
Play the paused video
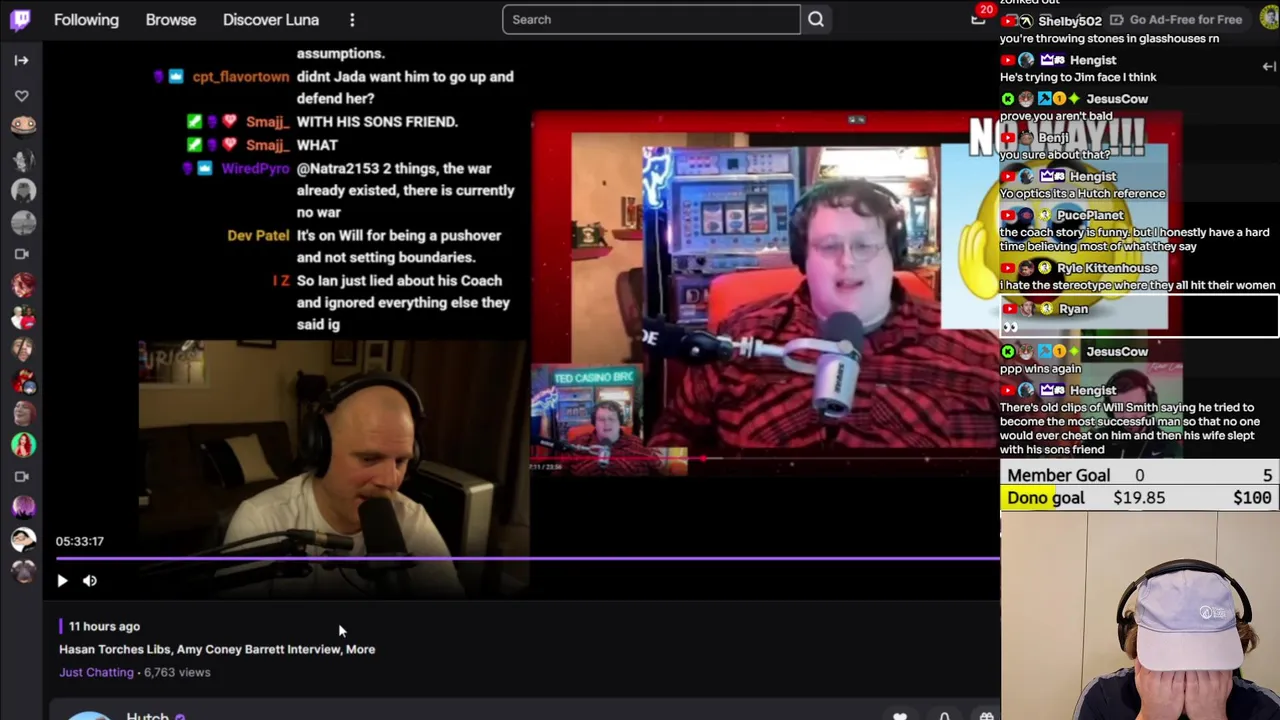(x=62, y=580)
